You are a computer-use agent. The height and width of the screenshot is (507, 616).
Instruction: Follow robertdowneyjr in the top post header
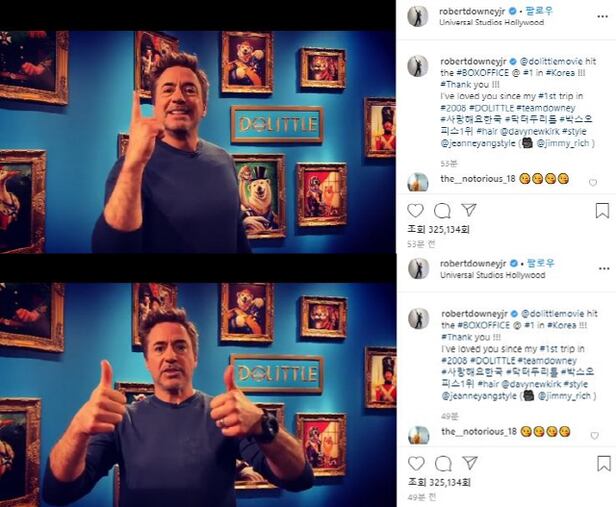(x=540, y=11)
